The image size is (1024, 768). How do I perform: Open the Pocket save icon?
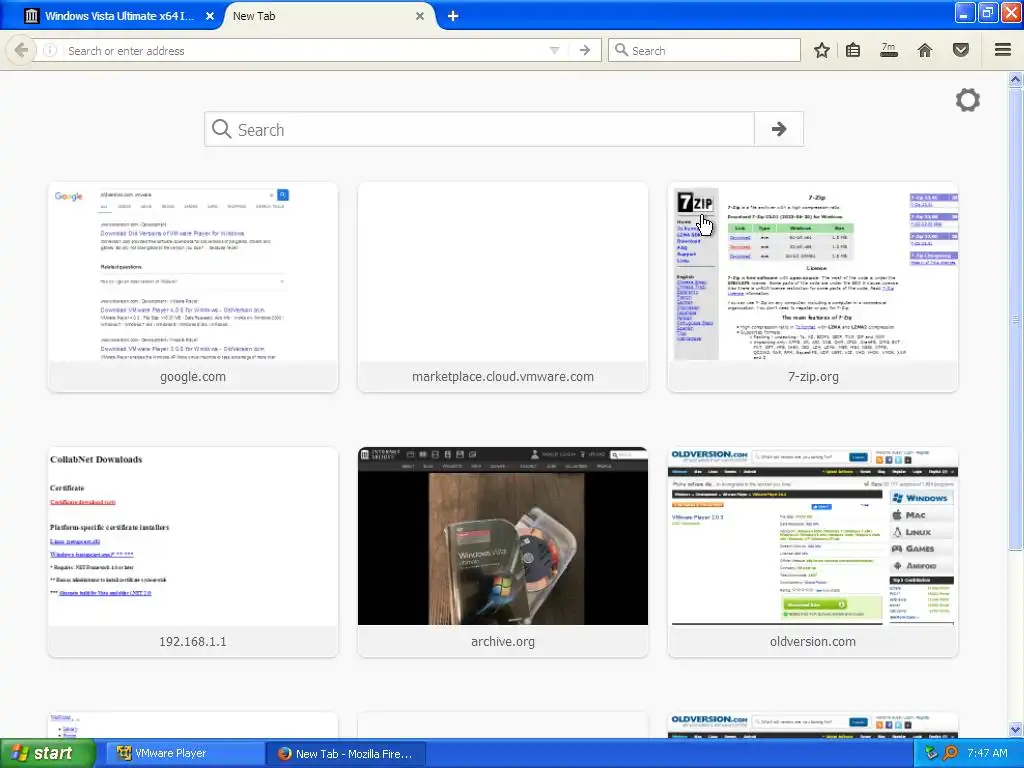[x=960, y=50]
